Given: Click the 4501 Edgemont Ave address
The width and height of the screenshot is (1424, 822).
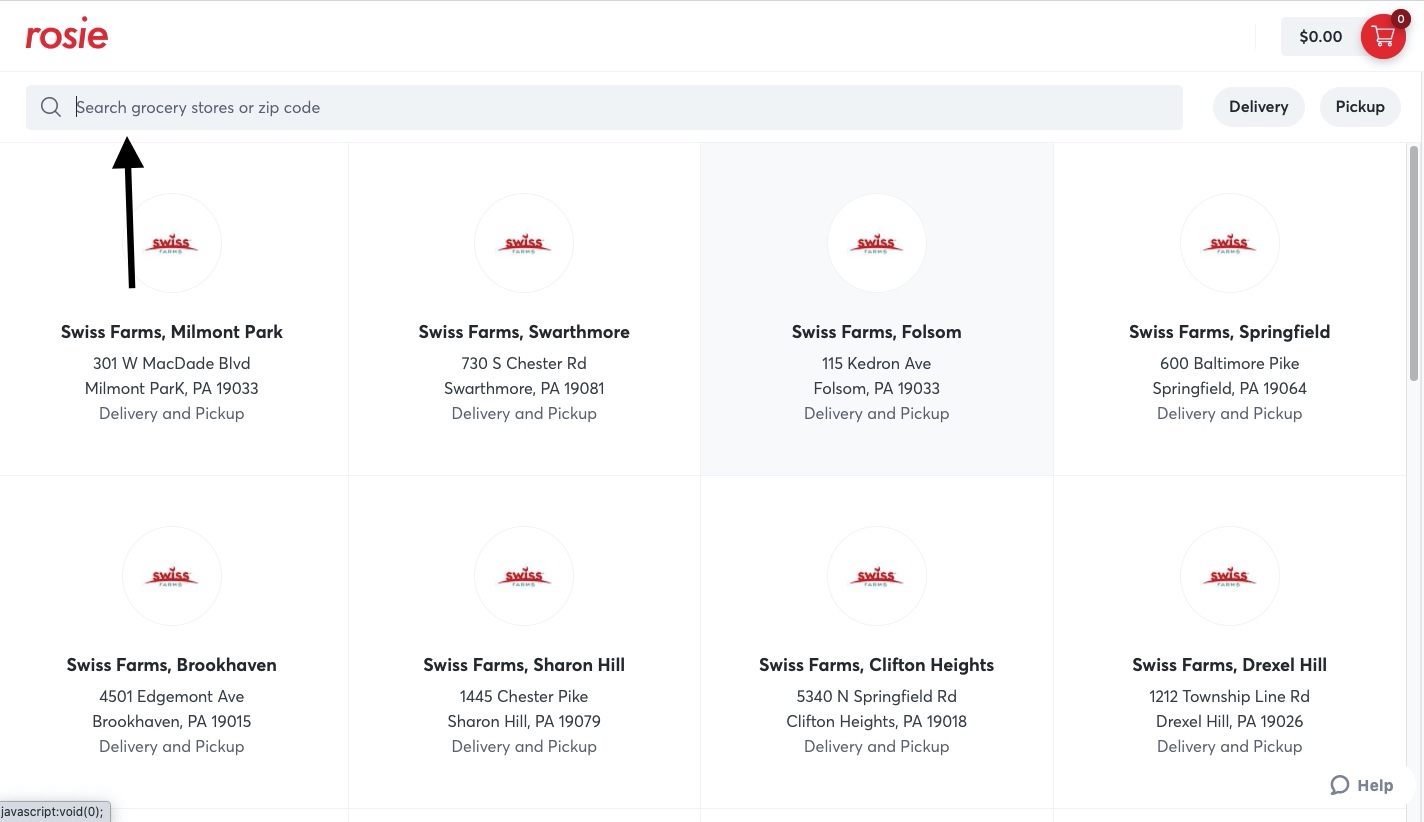Looking at the screenshot, I should [x=172, y=696].
